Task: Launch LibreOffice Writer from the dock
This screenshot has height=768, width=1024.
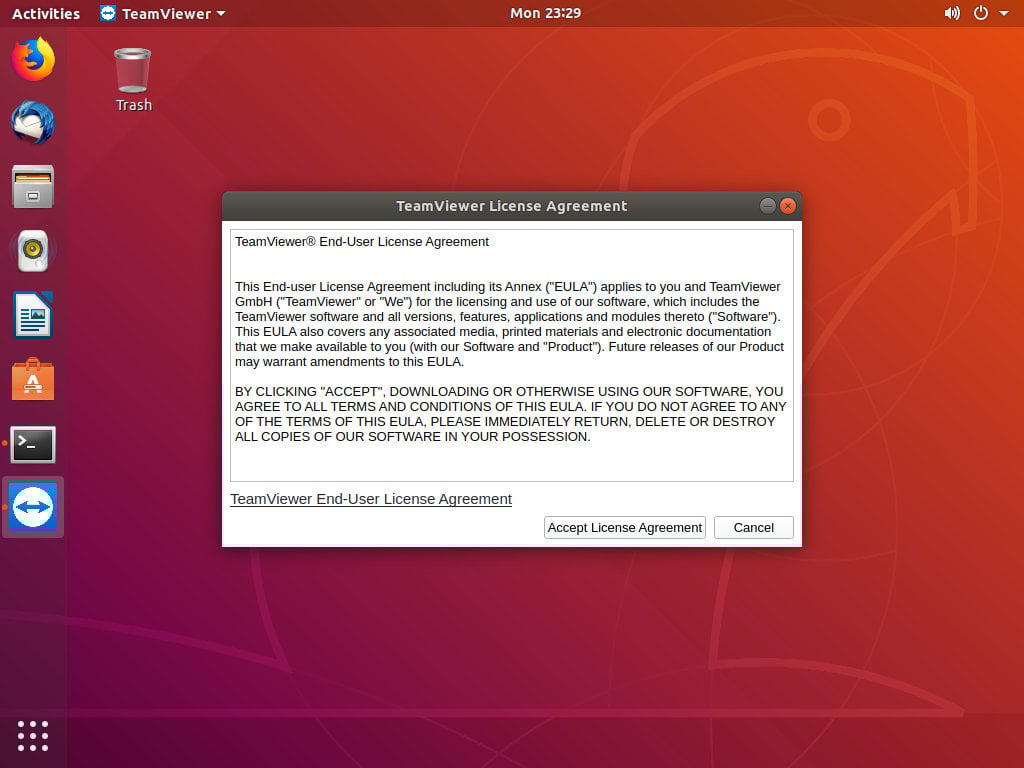Action: [x=33, y=315]
